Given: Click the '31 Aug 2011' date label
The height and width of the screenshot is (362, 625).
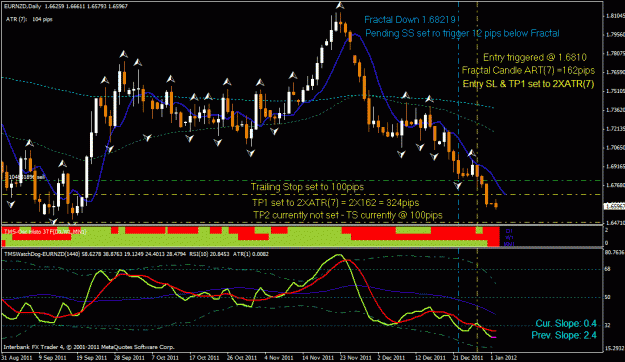Looking at the screenshot, I should pos(17,358).
